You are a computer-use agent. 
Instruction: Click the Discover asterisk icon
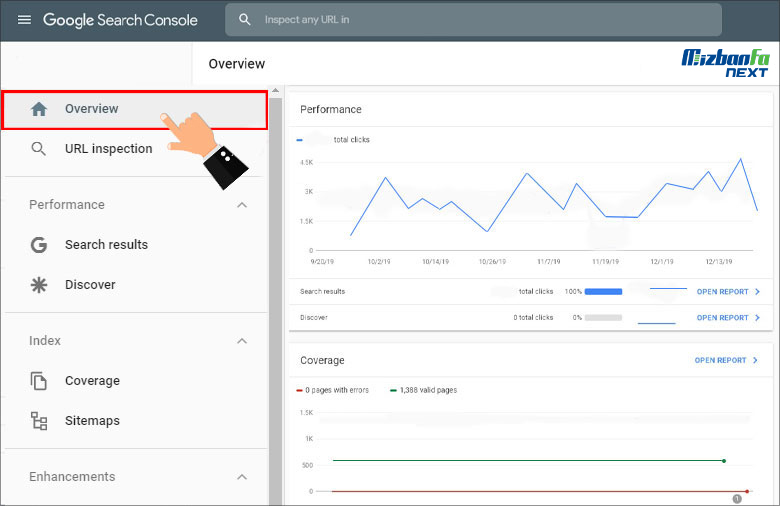[39, 285]
